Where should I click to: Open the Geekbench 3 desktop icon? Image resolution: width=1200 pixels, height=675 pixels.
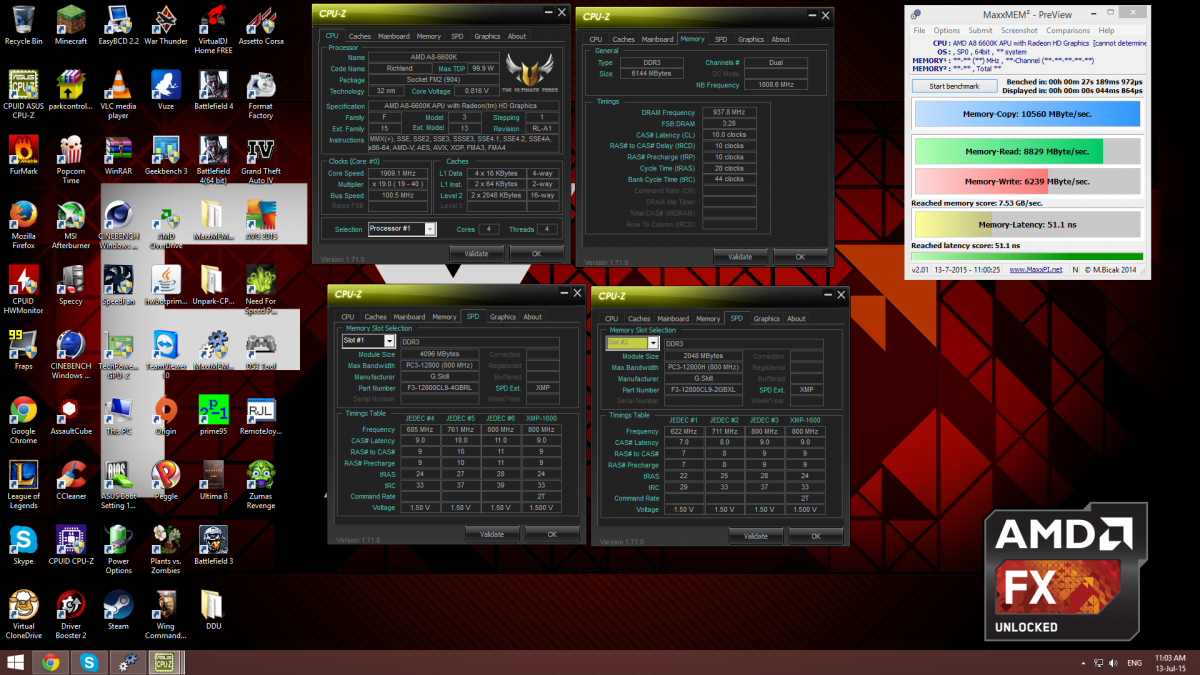(x=166, y=155)
